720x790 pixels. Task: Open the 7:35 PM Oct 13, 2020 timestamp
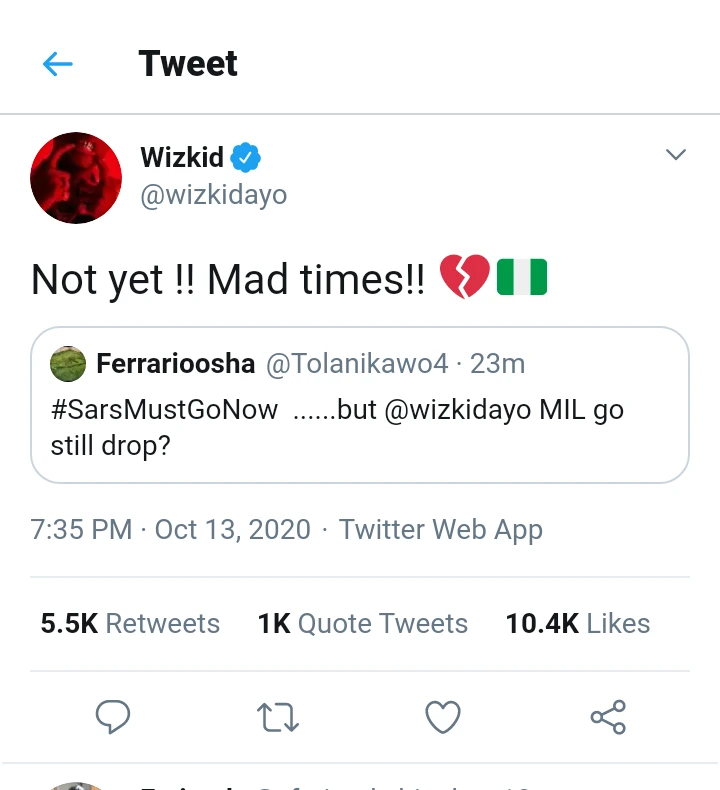171,529
